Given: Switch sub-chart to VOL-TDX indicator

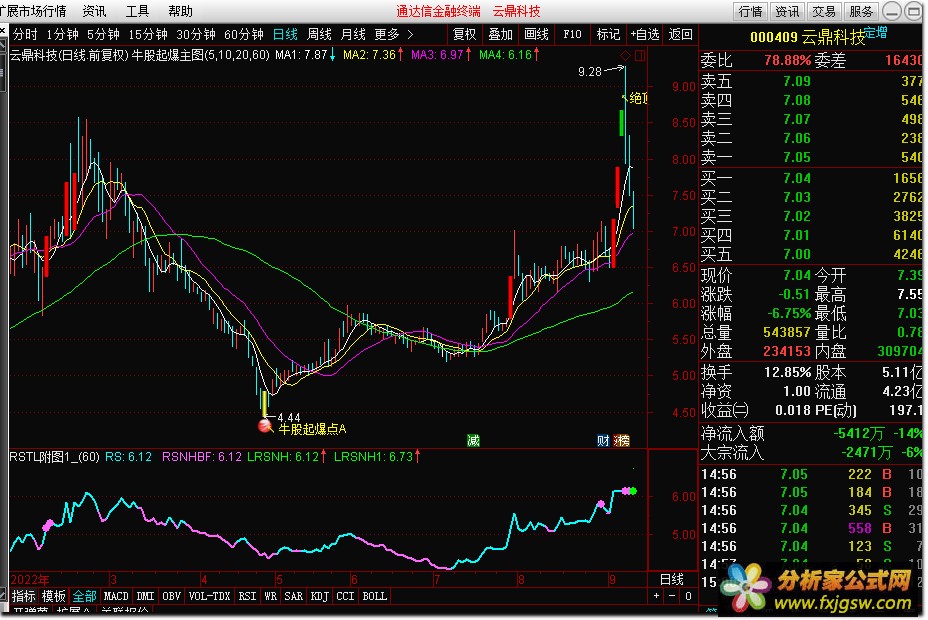Looking at the screenshot, I should click(209, 596).
